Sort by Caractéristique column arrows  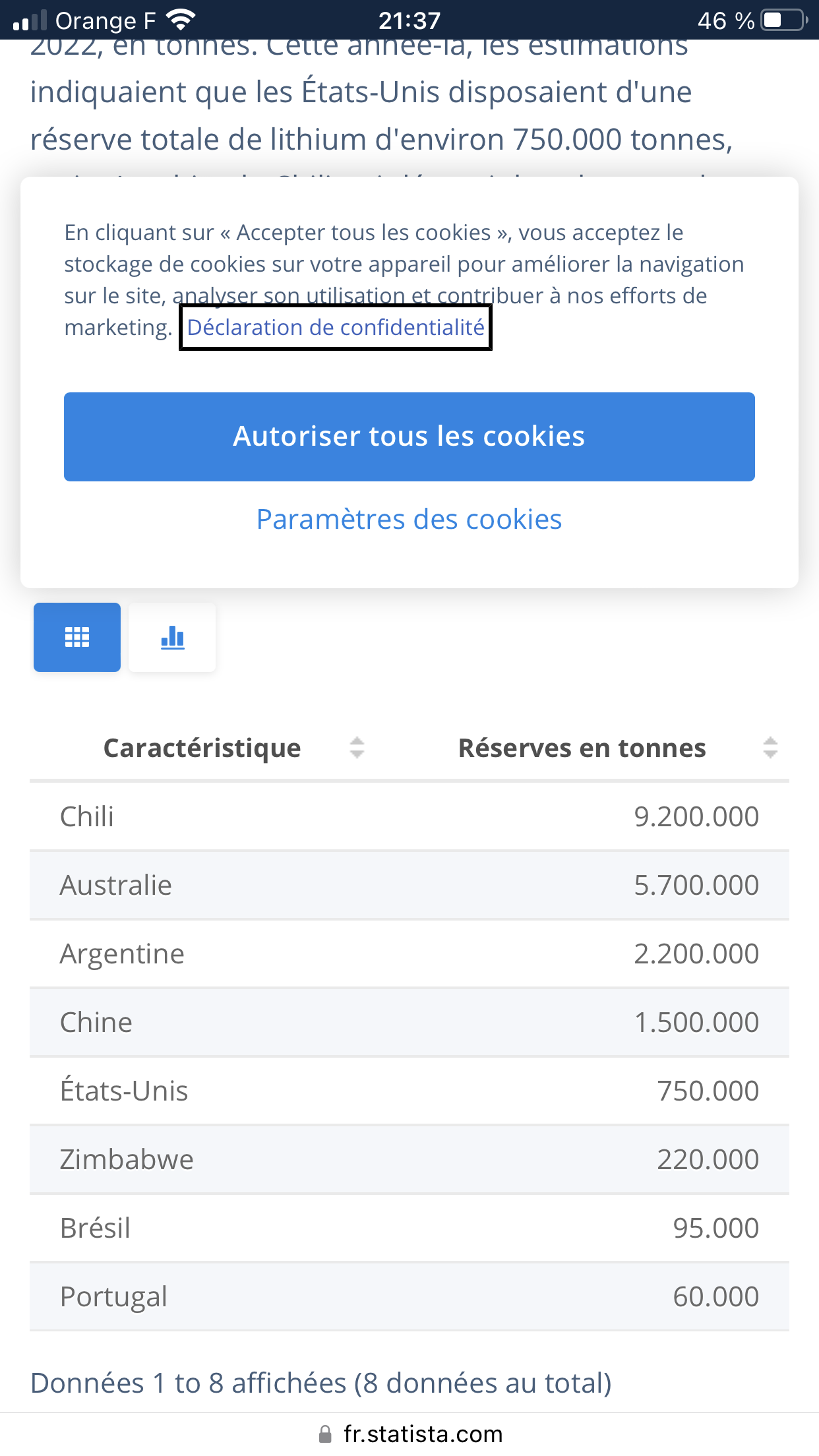[x=357, y=748]
